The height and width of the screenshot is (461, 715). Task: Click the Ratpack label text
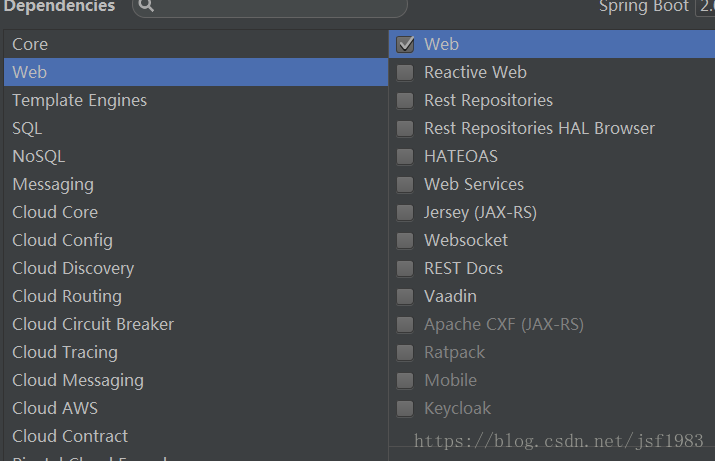coord(455,352)
